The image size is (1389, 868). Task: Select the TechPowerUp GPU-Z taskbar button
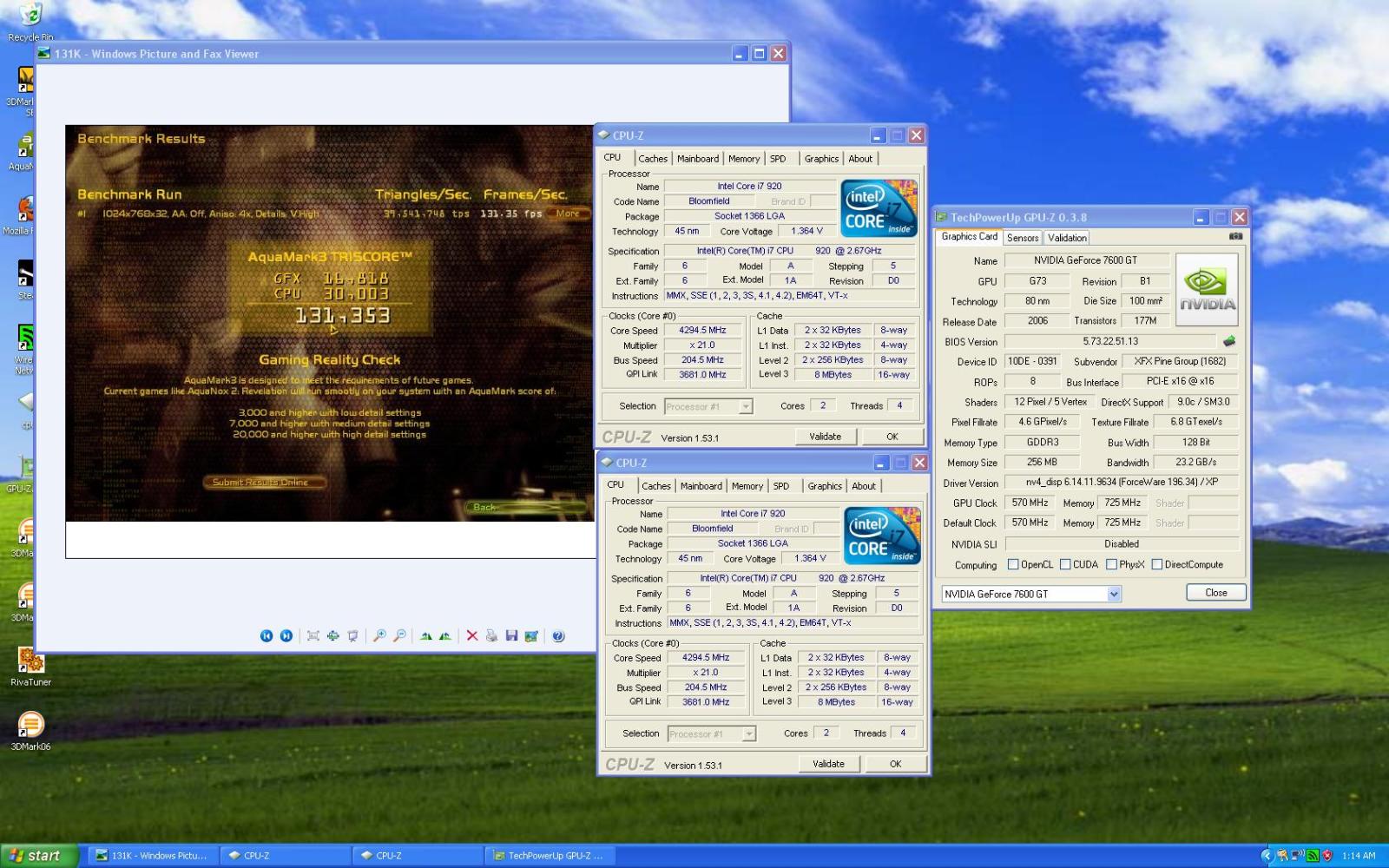pyautogui.click(x=550, y=856)
